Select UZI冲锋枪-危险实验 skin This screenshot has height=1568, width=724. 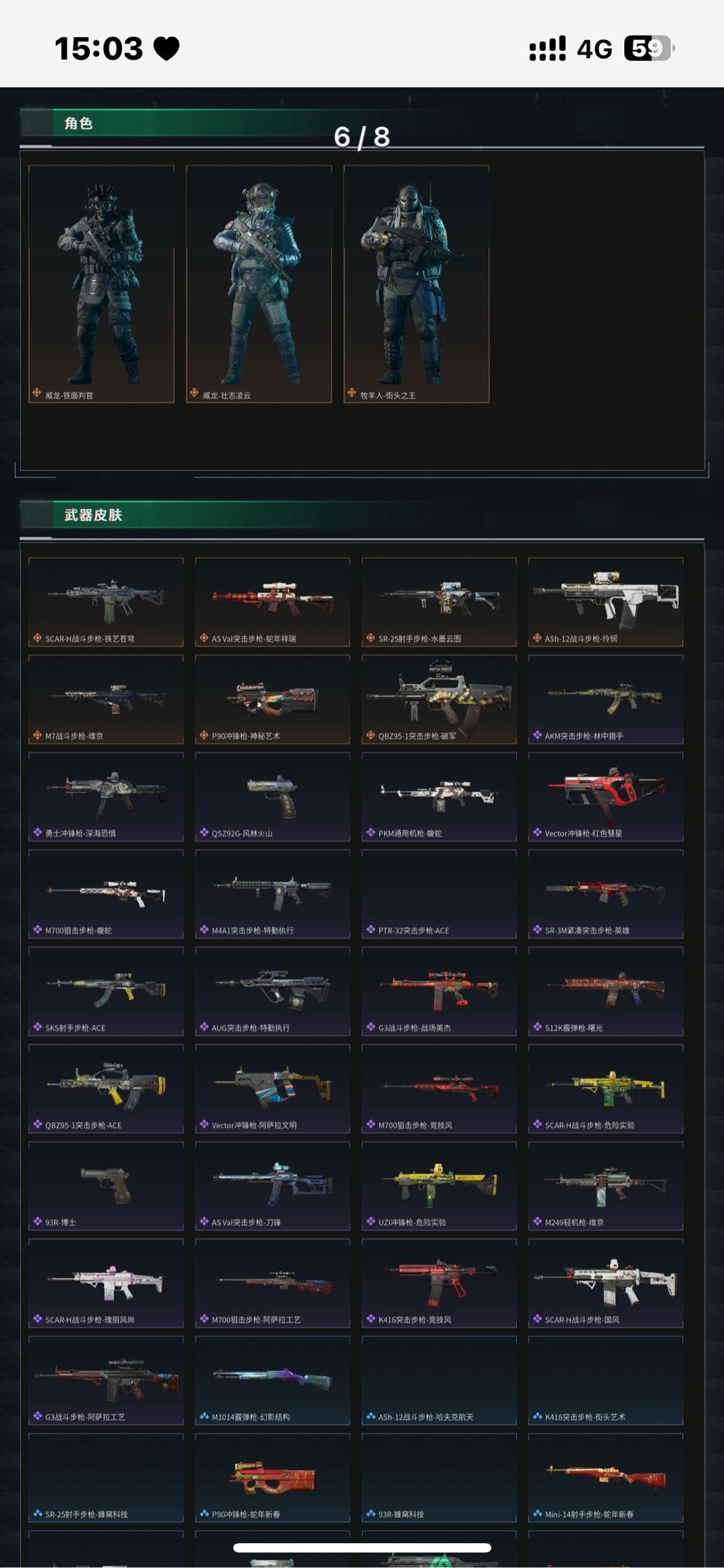pyautogui.click(x=439, y=1186)
